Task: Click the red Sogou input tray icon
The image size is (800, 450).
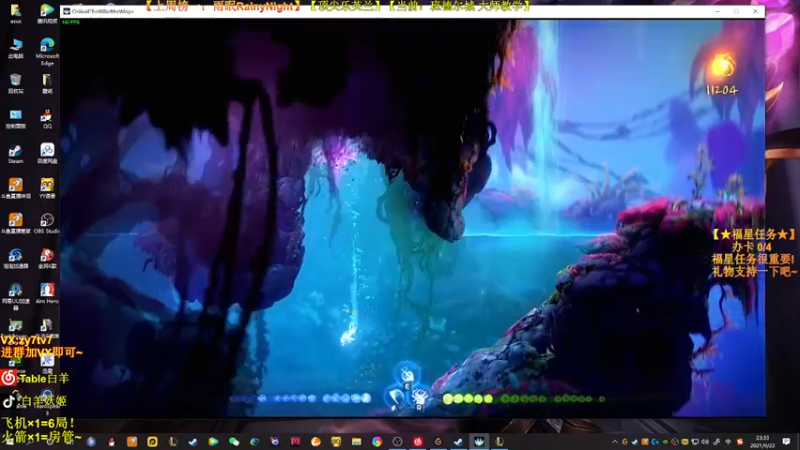Action: click(x=740, y=442)
